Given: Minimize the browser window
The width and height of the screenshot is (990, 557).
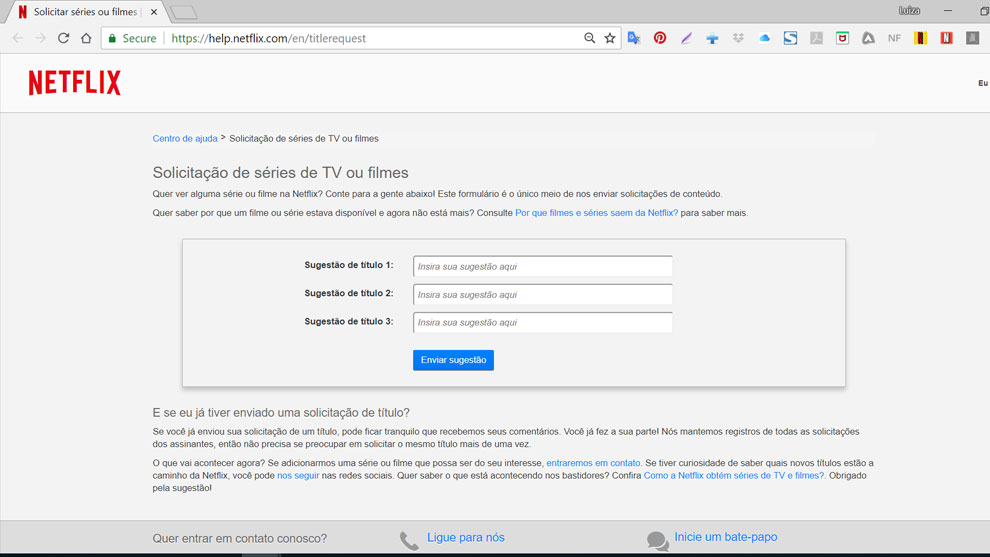Looking at the screenshot, I should click(948, 11).
